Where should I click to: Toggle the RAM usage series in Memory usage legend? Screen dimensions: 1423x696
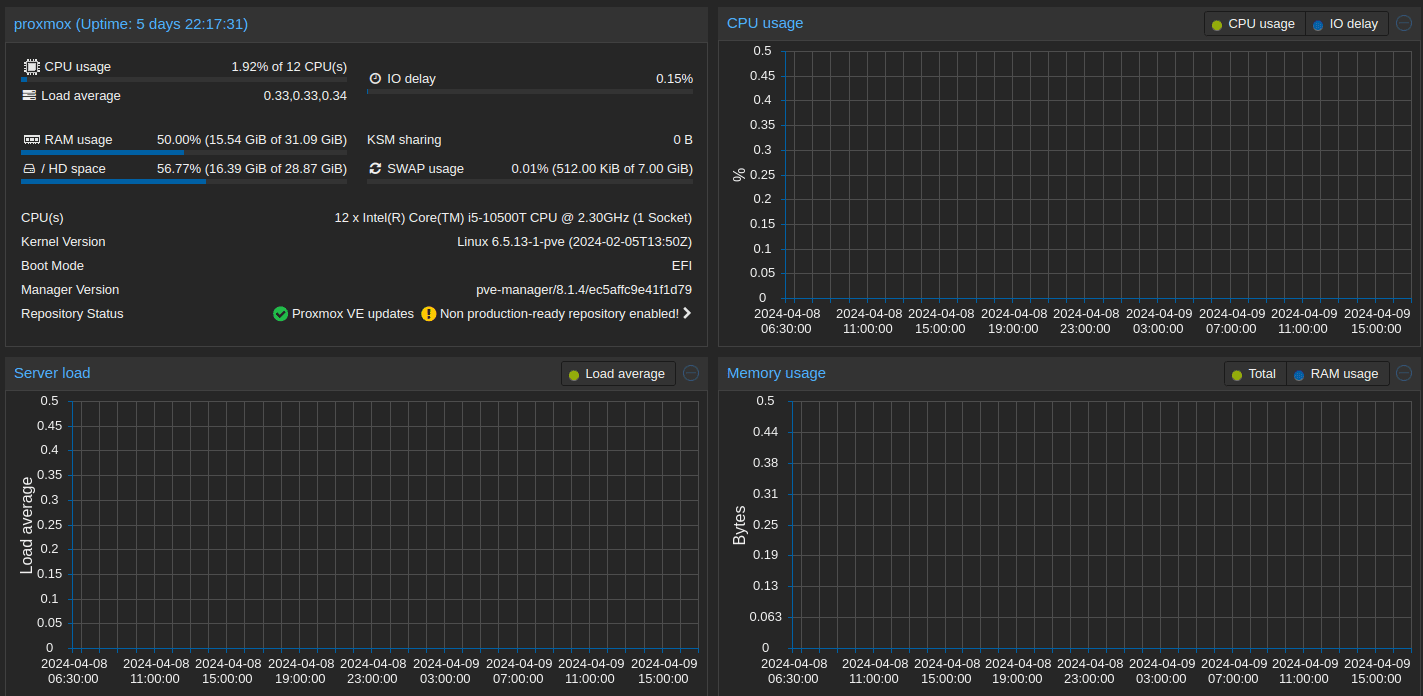click(1337, 374)
